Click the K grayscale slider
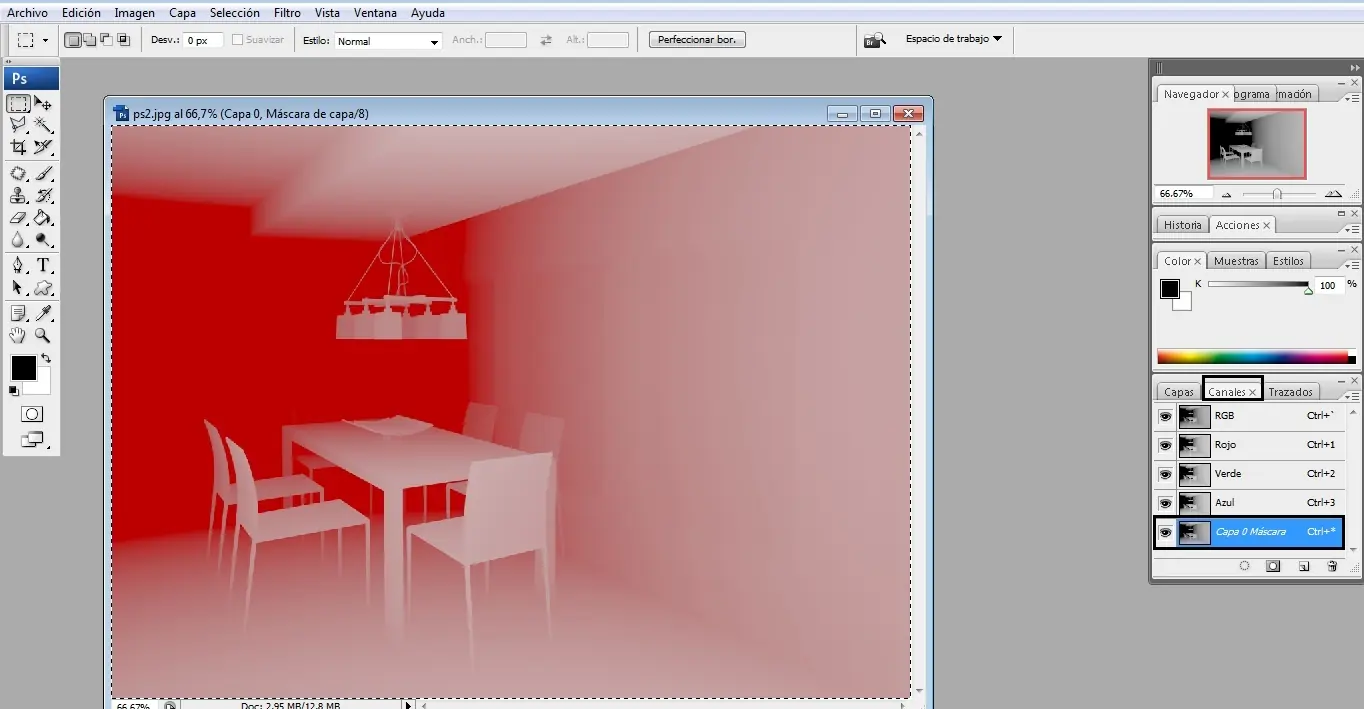The width and height of the screenshot is (1364, 709). pos(1258,285)
